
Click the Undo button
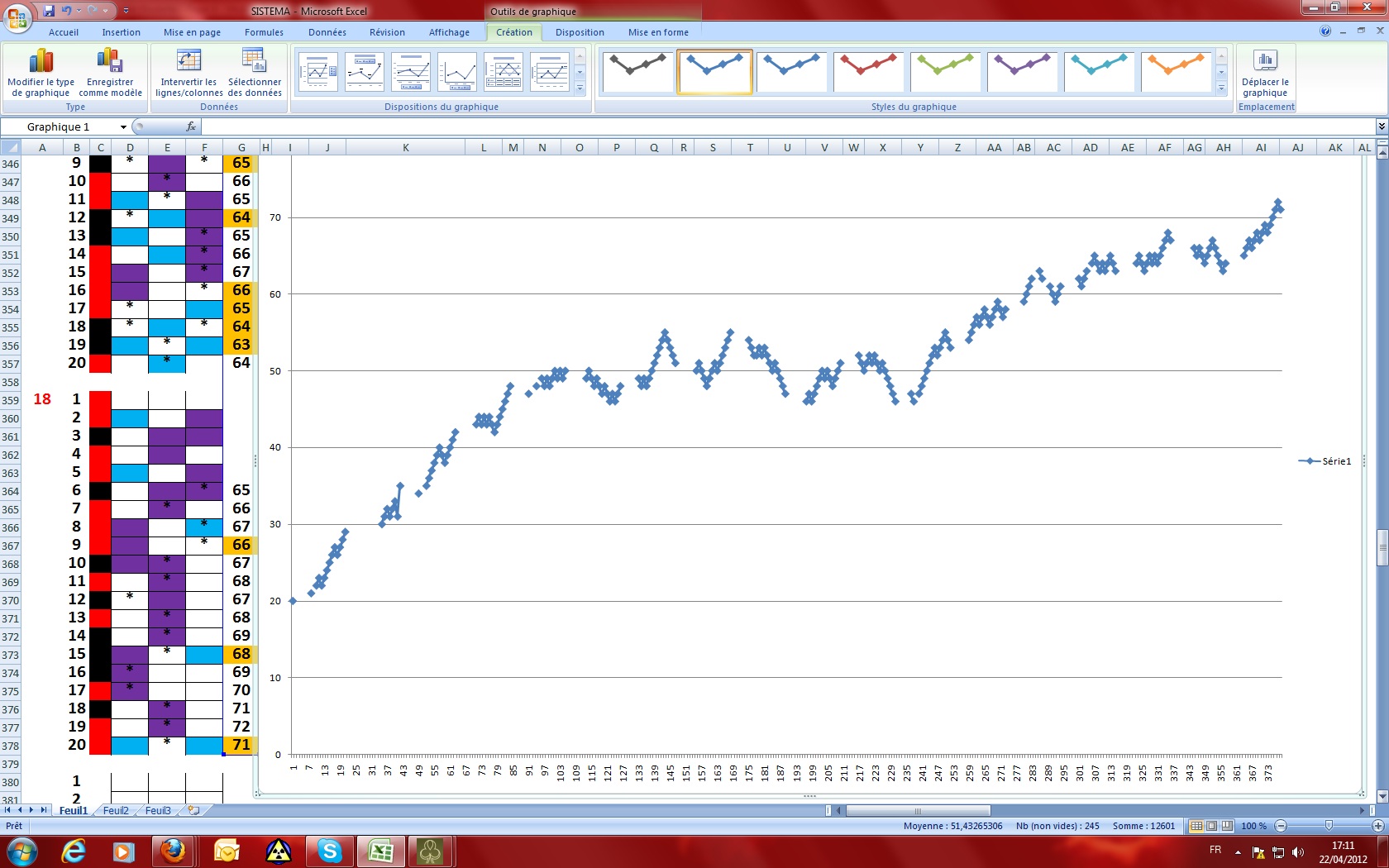[x=68, y=11]
